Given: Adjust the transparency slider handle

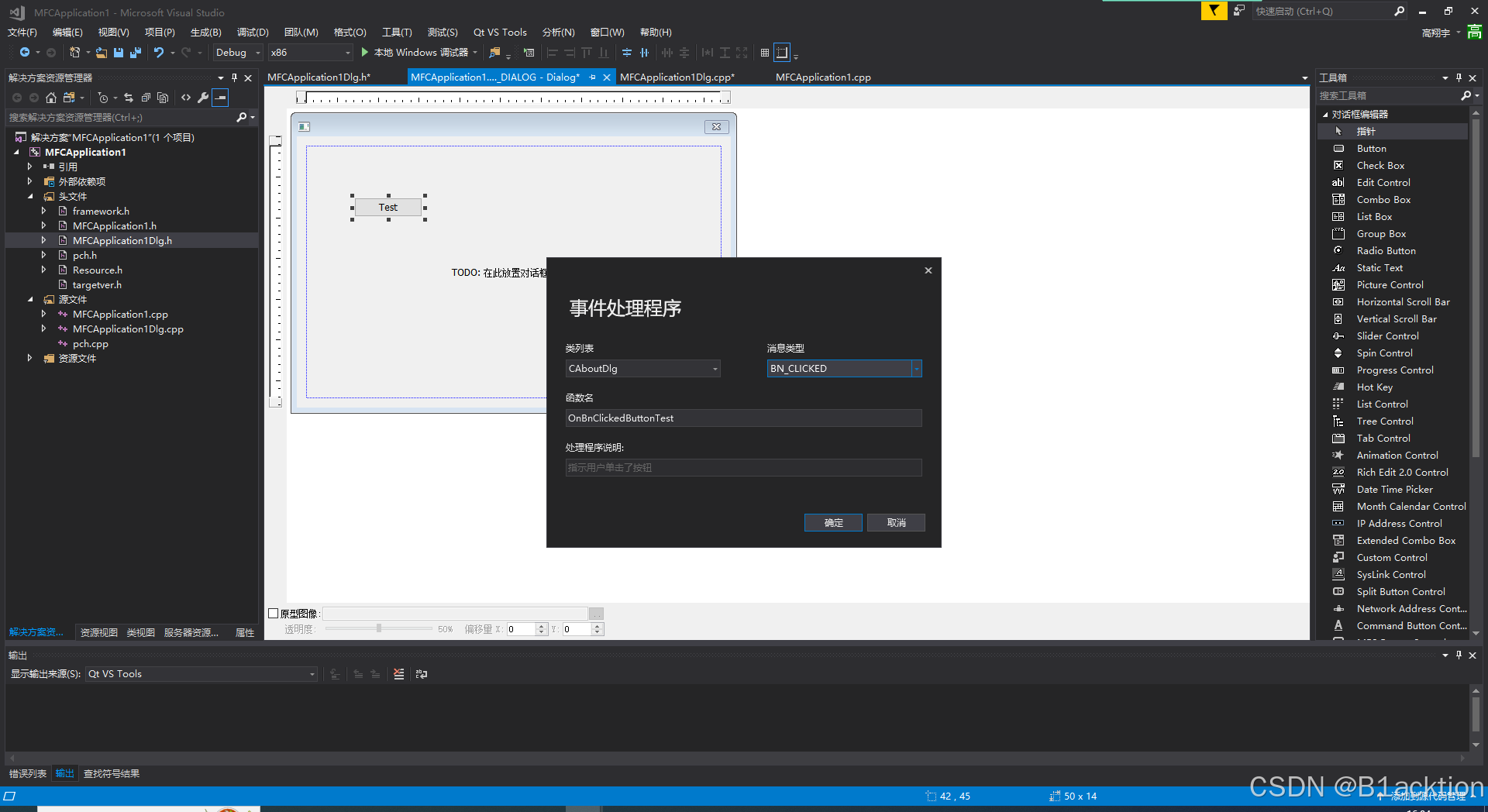Looking at the screenshot, I should click(379, 628).
